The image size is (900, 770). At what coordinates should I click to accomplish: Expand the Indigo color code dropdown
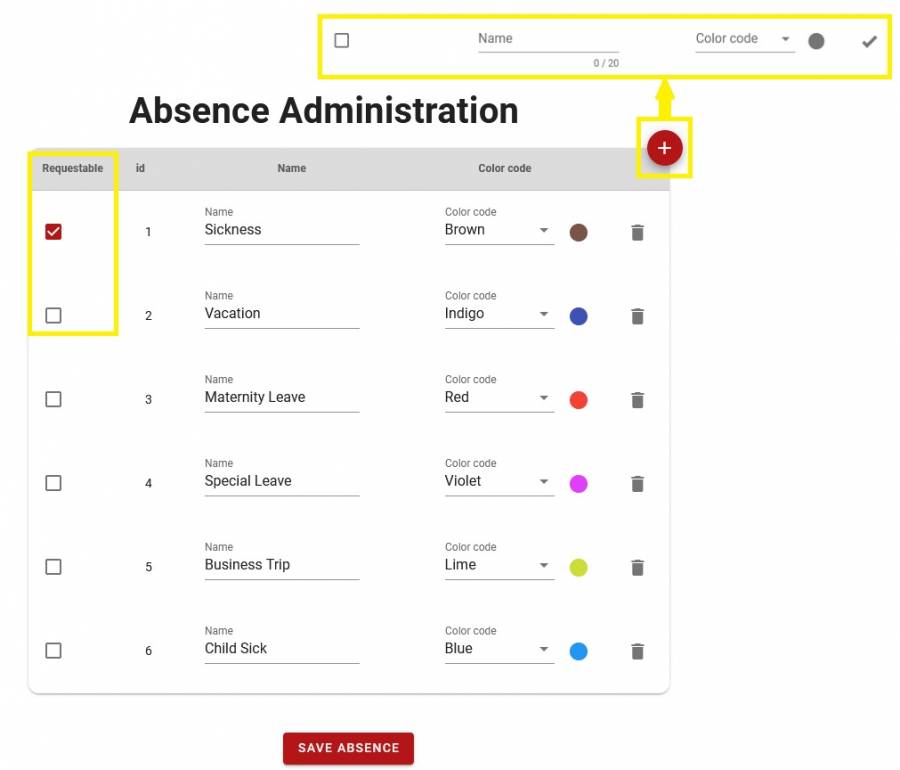(498, 314)
